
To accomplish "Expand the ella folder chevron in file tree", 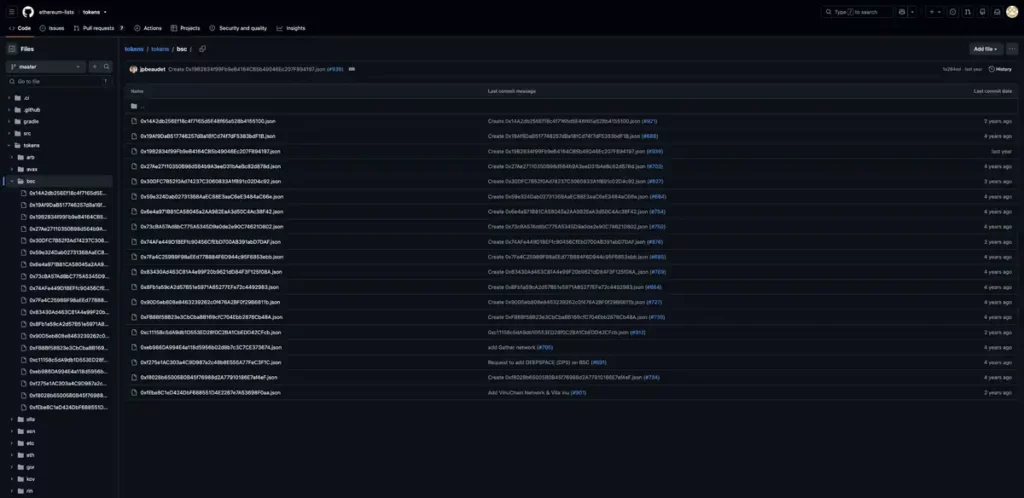I will coord(12,419).
